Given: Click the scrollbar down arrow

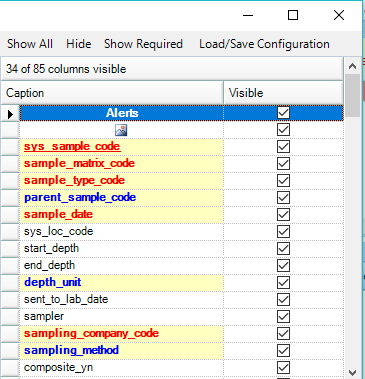Looking at the screenshot, I should tap(353, 372).
